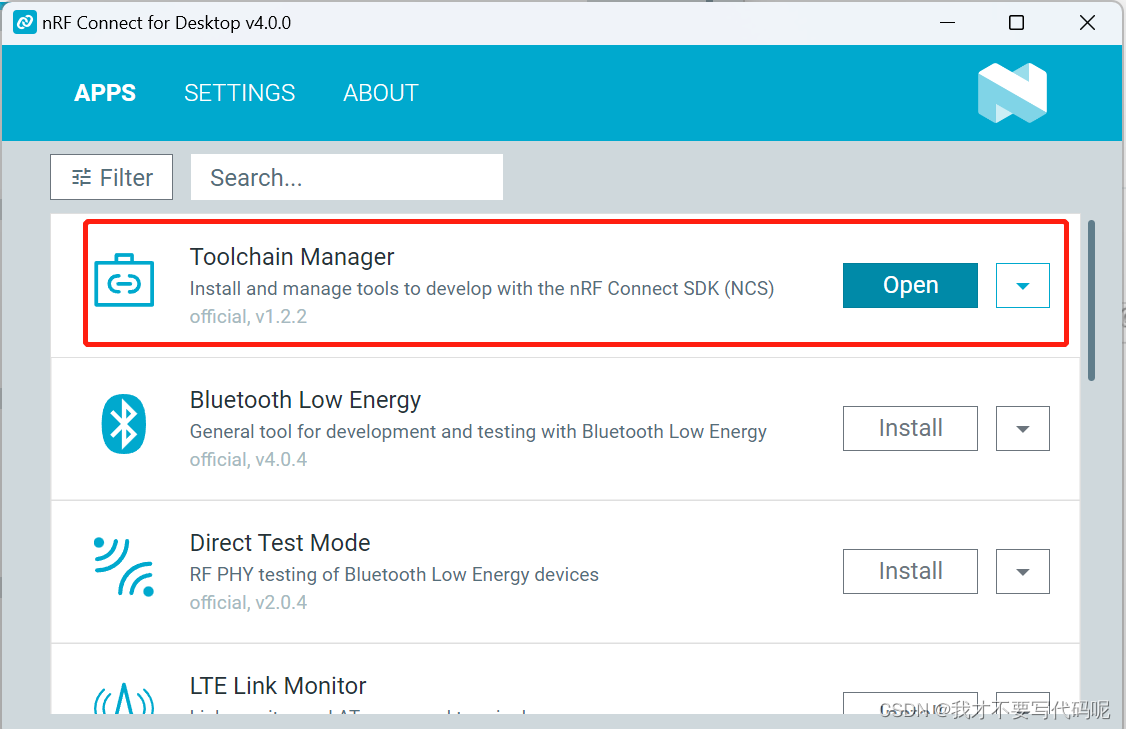Click the Nordic Semiconductor logo
Image resolution: width=1126 pixels, height=729 pixels.
1013,93
